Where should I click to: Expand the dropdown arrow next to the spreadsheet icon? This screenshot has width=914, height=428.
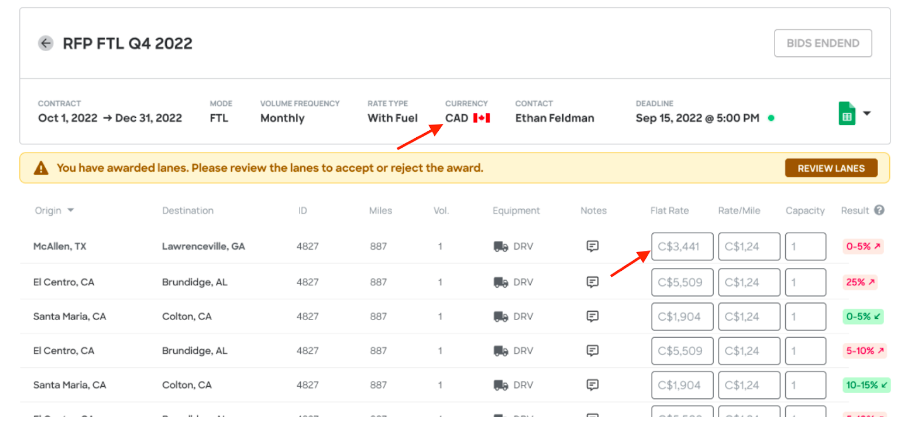866,114
